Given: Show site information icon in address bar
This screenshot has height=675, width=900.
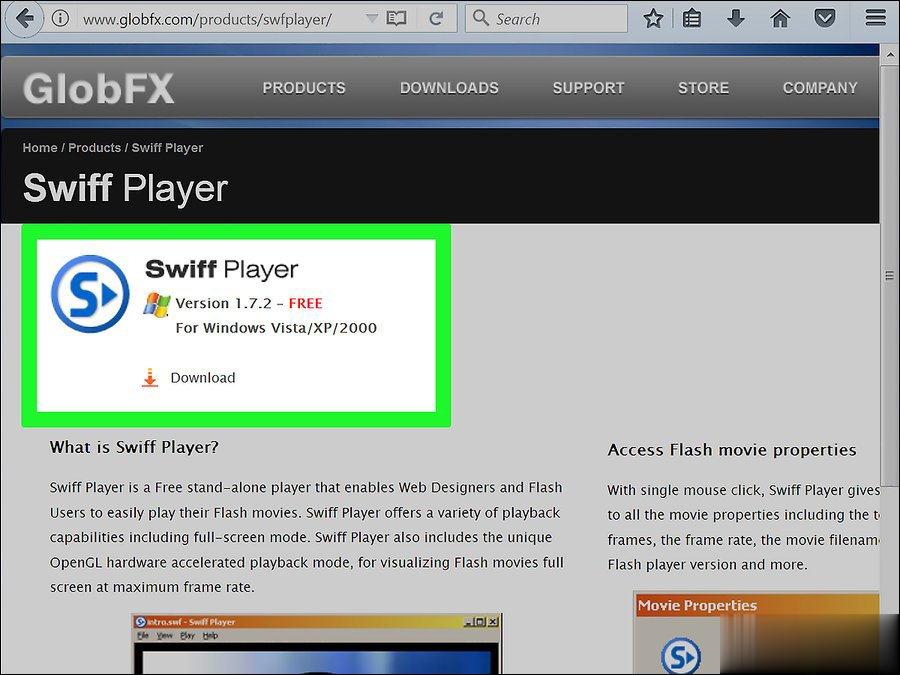Looking at the screenshot, I should pyautogui.click(x=60, y=18).
